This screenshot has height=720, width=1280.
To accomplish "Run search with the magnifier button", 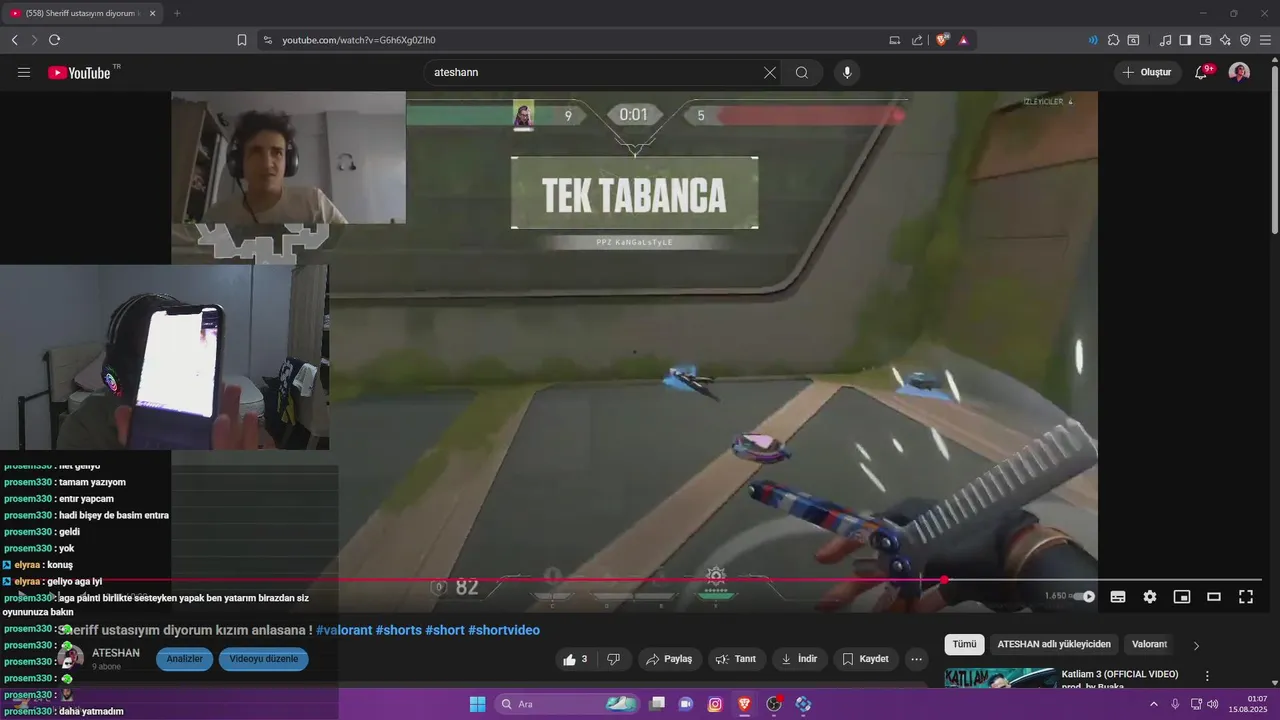I will (802, 72).
